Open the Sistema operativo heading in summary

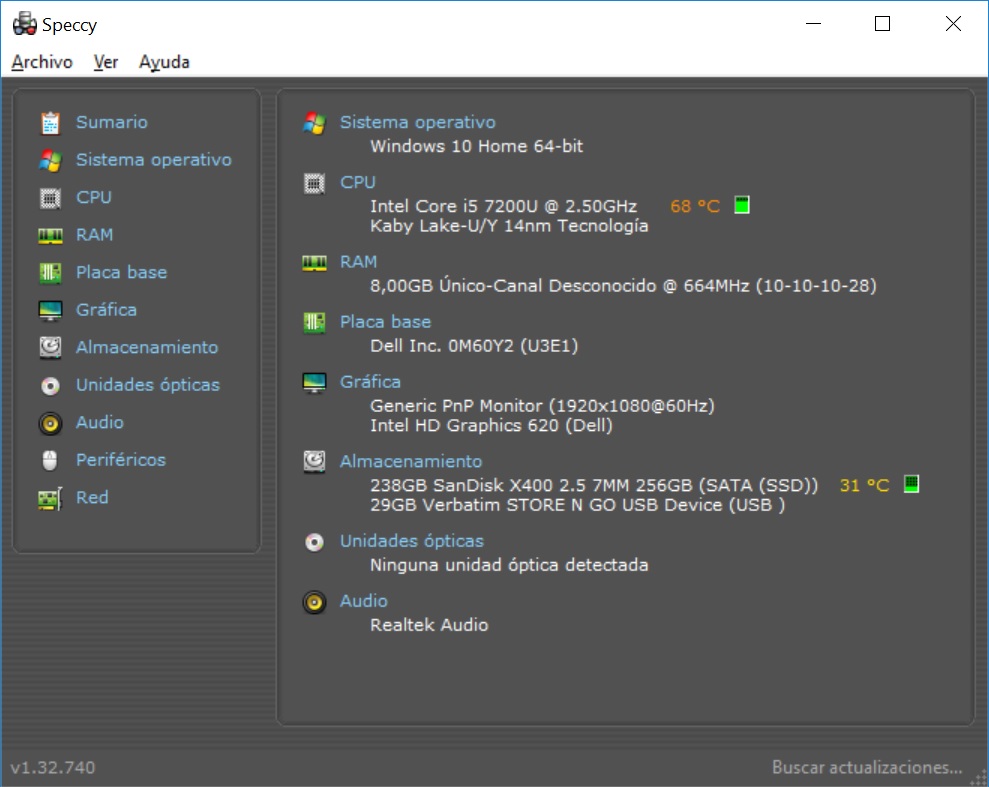pos(417,122)
